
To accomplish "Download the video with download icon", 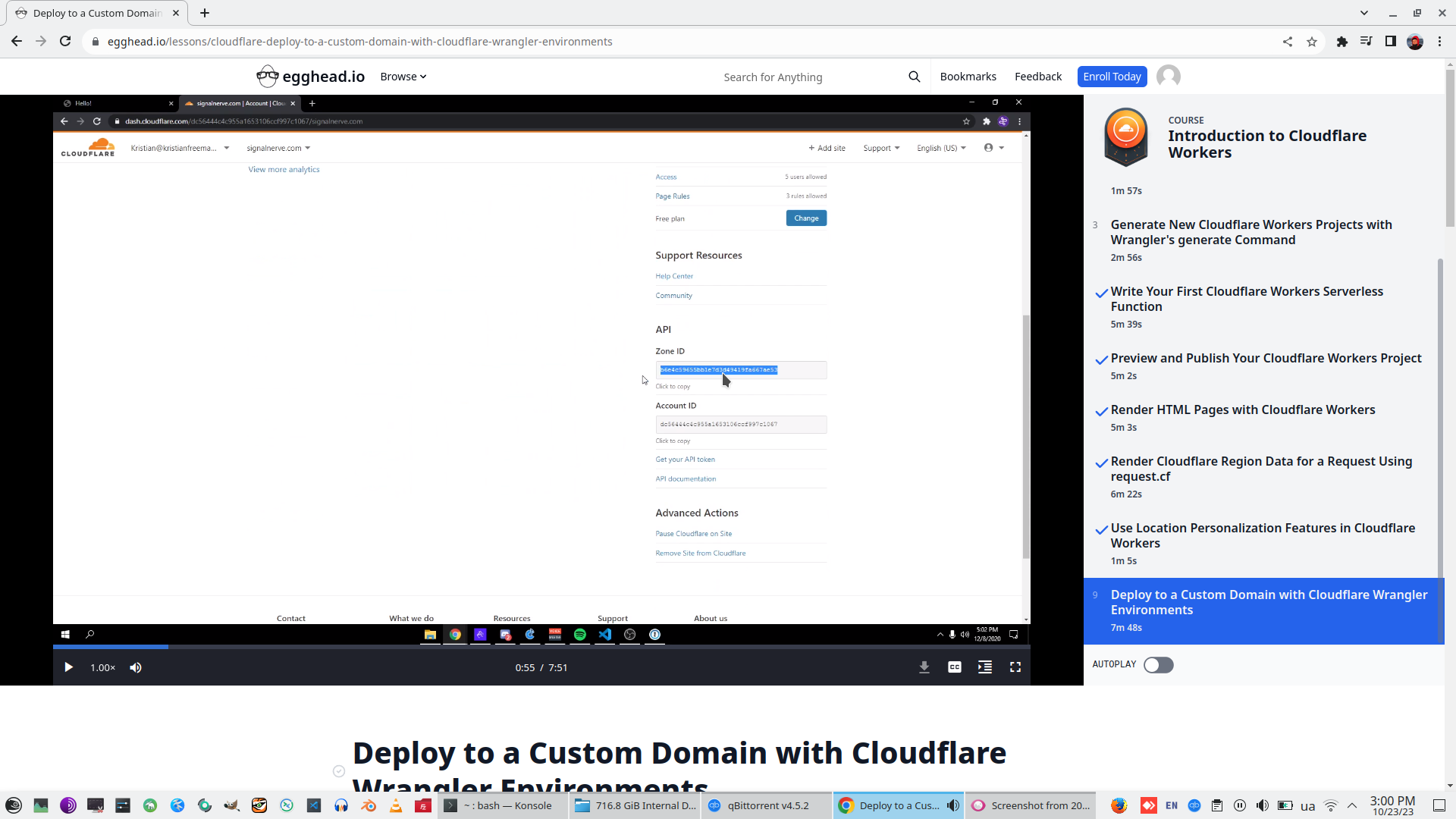I will [924, 667].
